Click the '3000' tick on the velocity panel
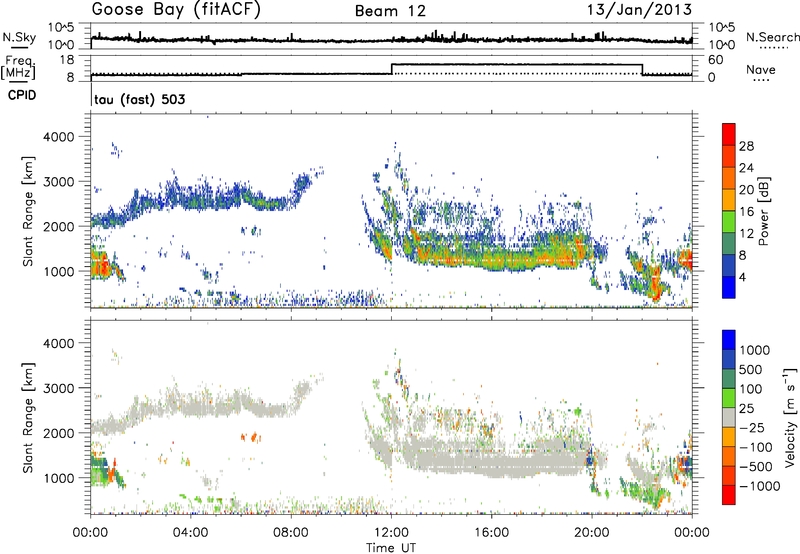Image resolution: width=800 pixels, height=554 pixels. tap(59, 388)
